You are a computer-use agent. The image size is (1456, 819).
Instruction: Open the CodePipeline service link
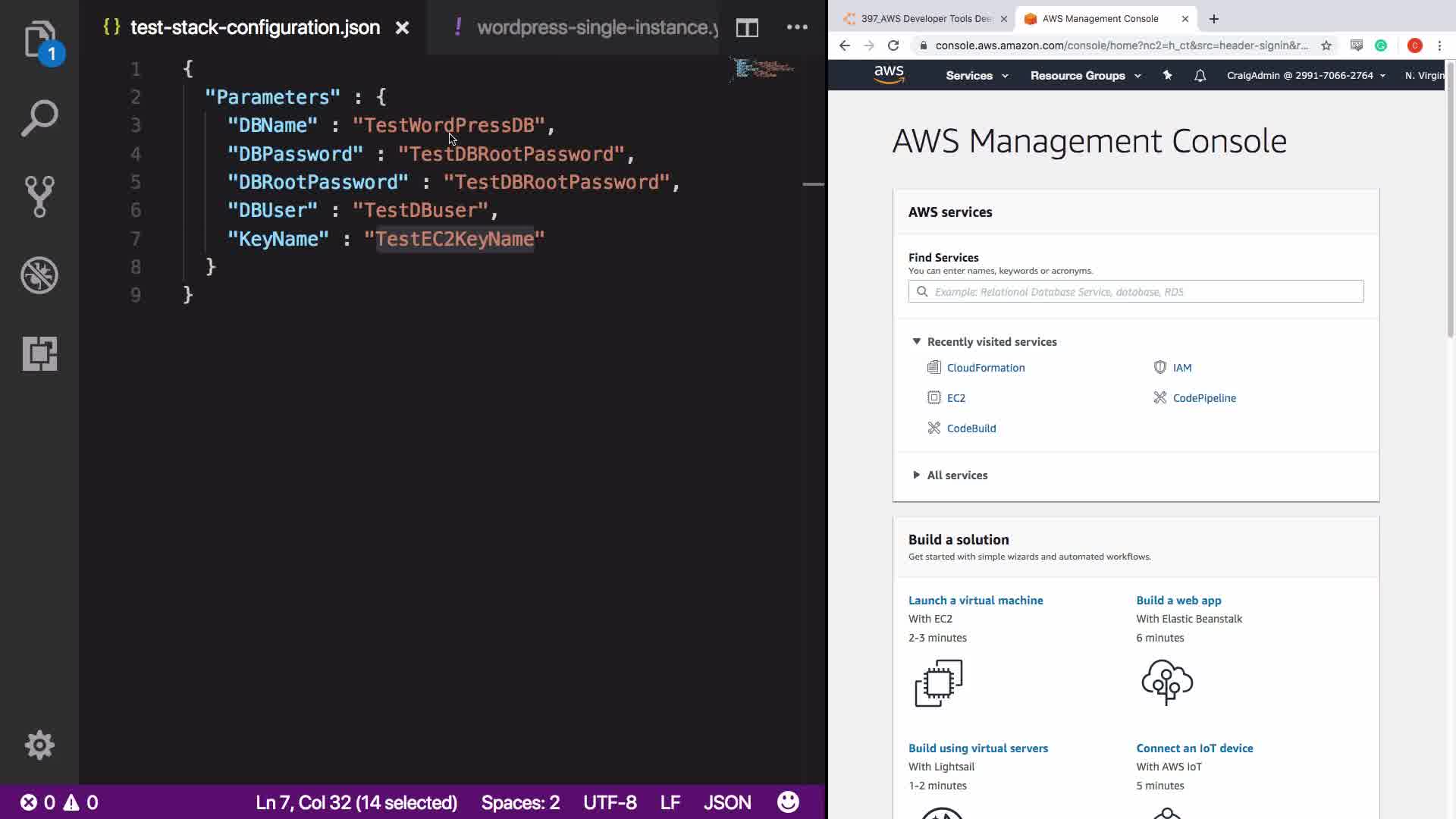(1203, 398)
